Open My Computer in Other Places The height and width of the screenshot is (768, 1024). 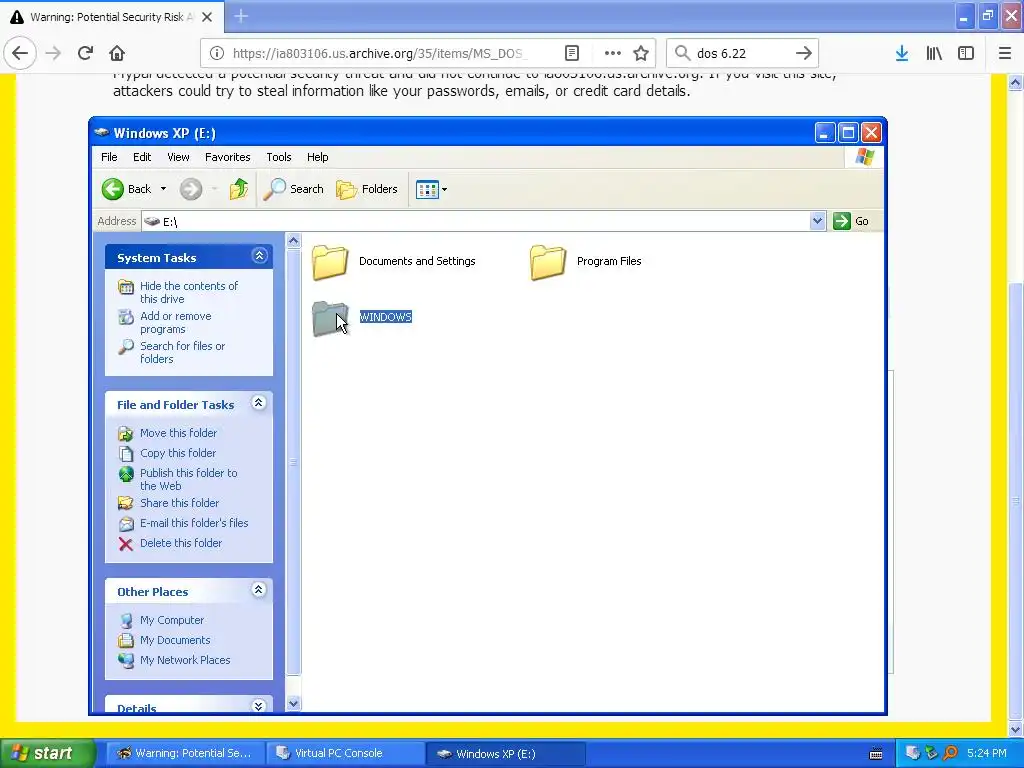pos(172,620)
